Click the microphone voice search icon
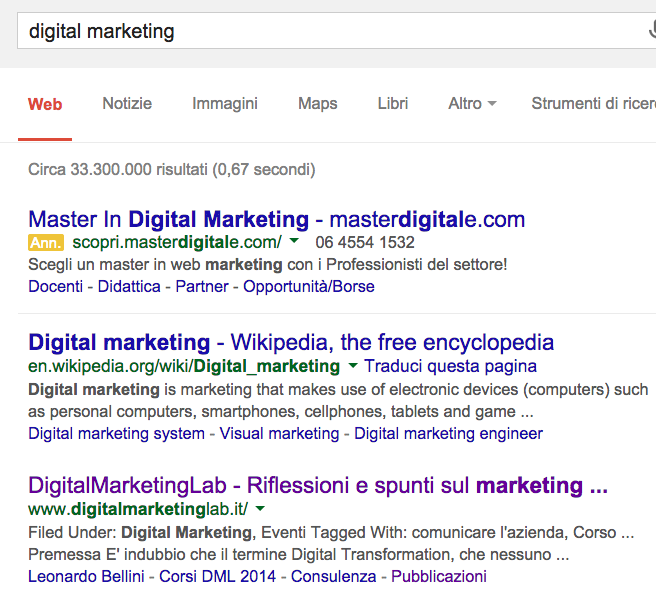Viewport: 656px width, 591px height. coord(652,30)
